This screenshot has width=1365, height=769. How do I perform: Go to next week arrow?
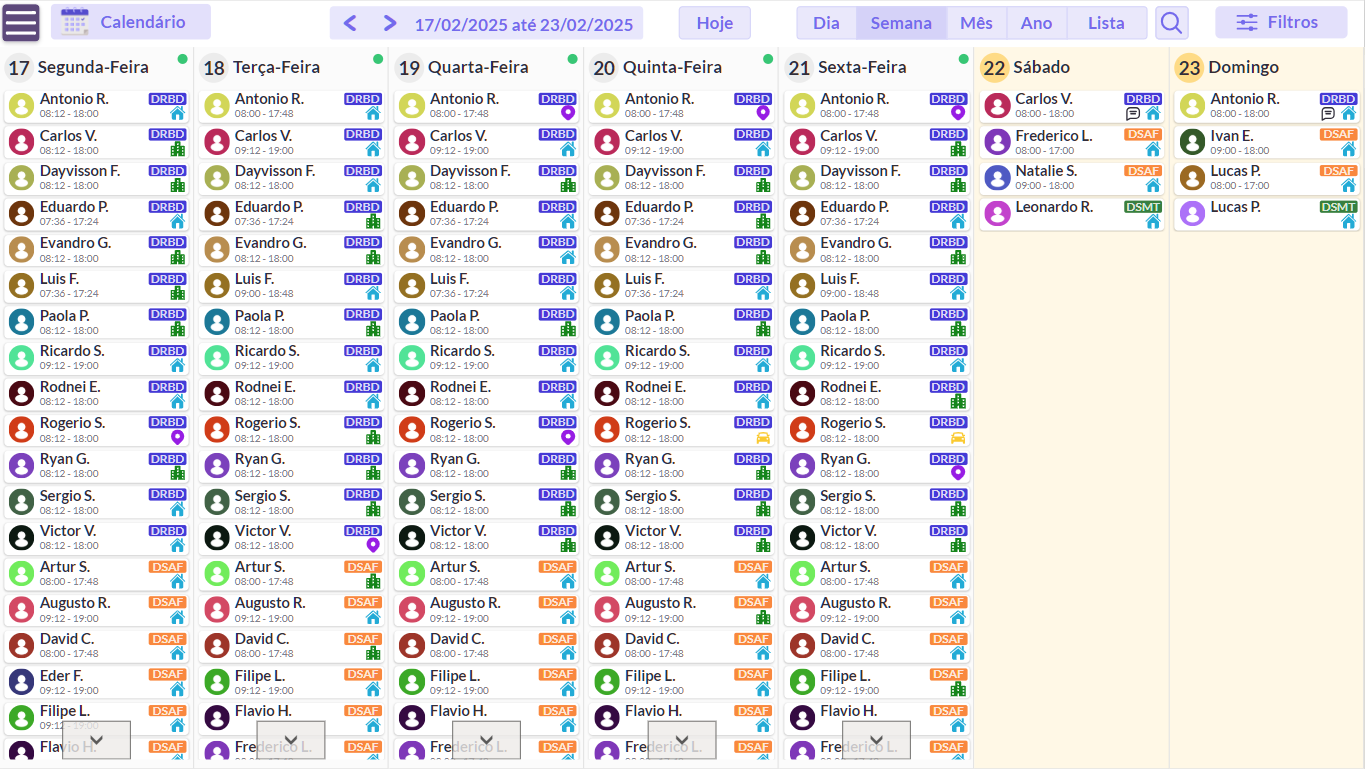pos(390,23)
